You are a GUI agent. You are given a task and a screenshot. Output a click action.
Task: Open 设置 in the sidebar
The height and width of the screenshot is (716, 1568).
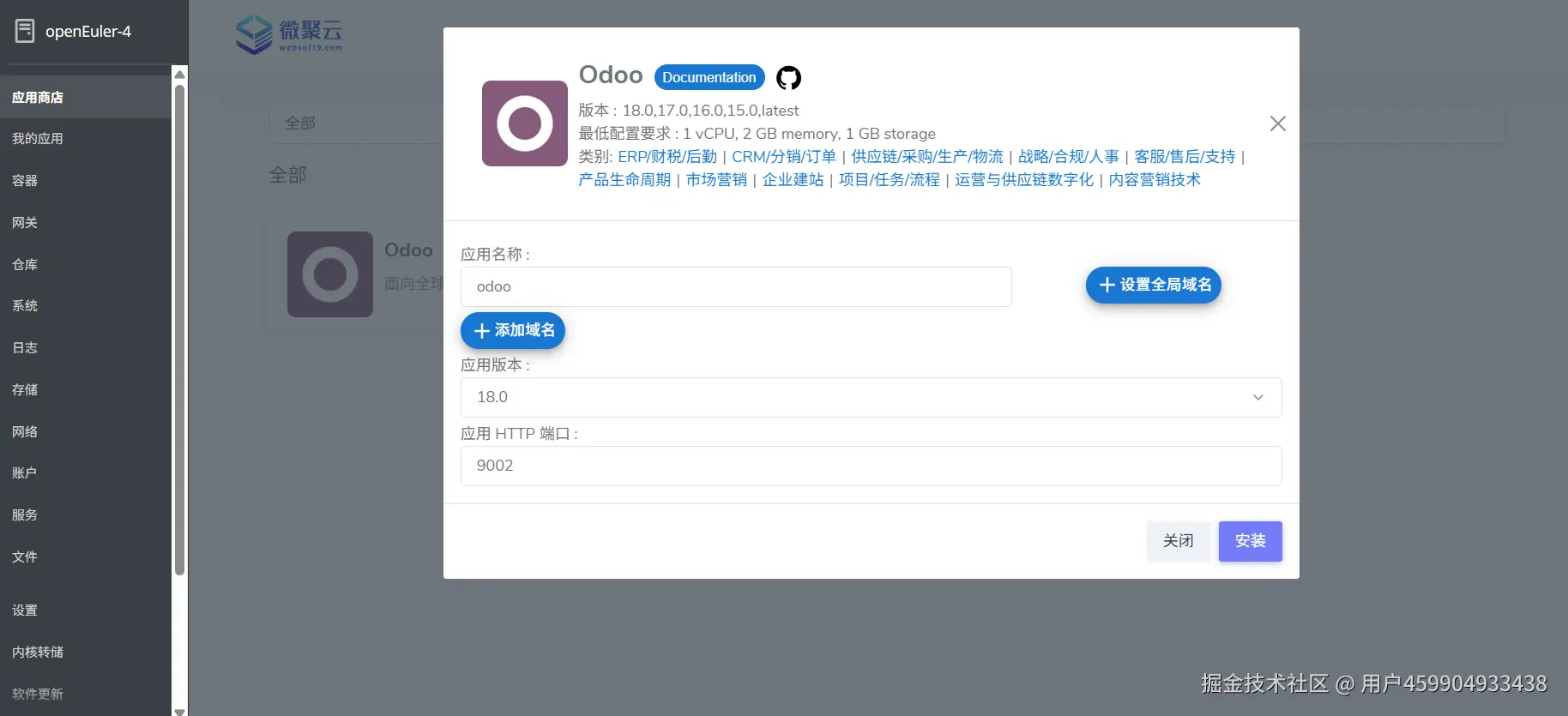[86, 610]
